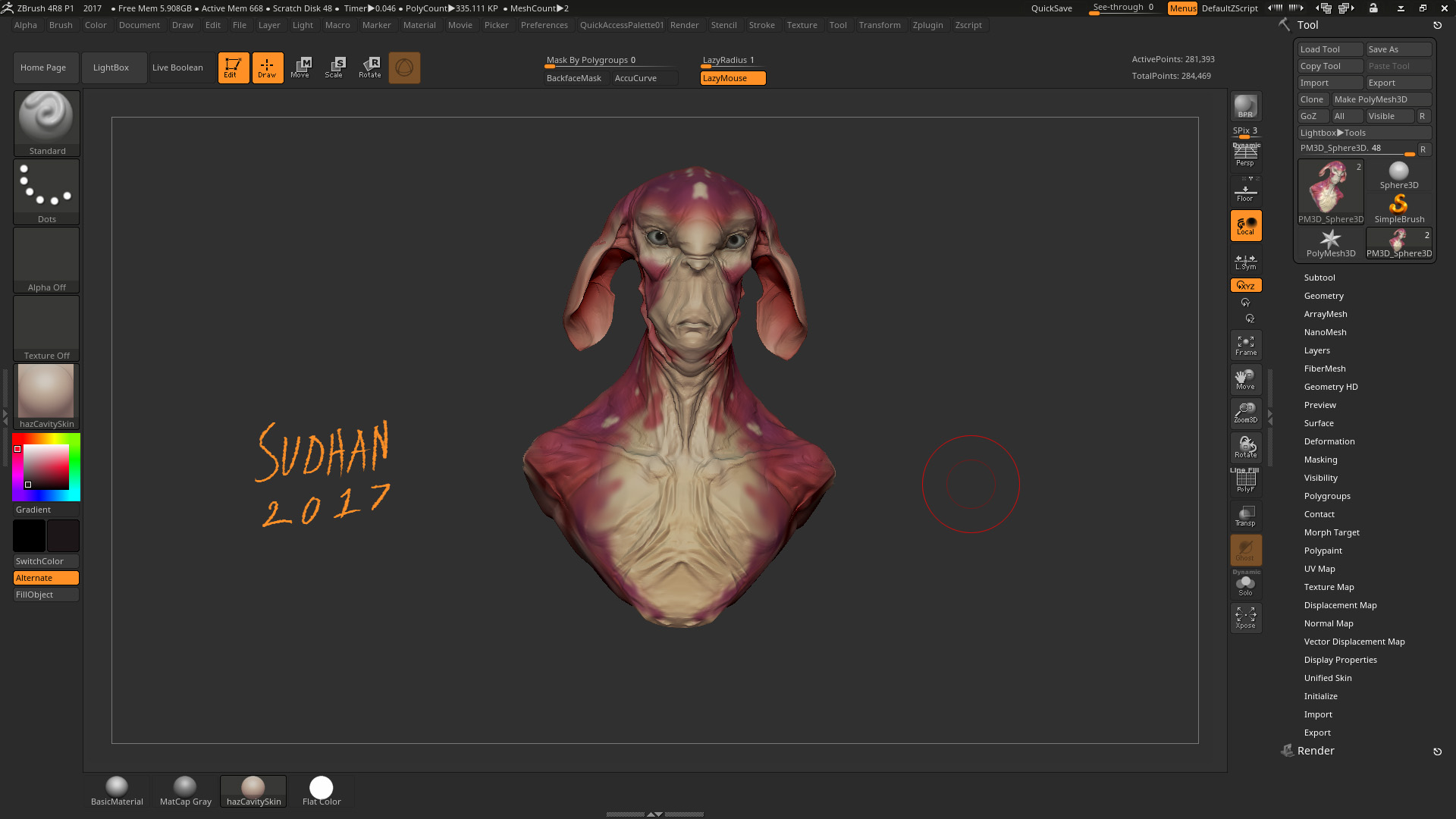This screenshot has width=1456, height=819.
Task: Click the Load Tool button
Action: point(1330,49)
